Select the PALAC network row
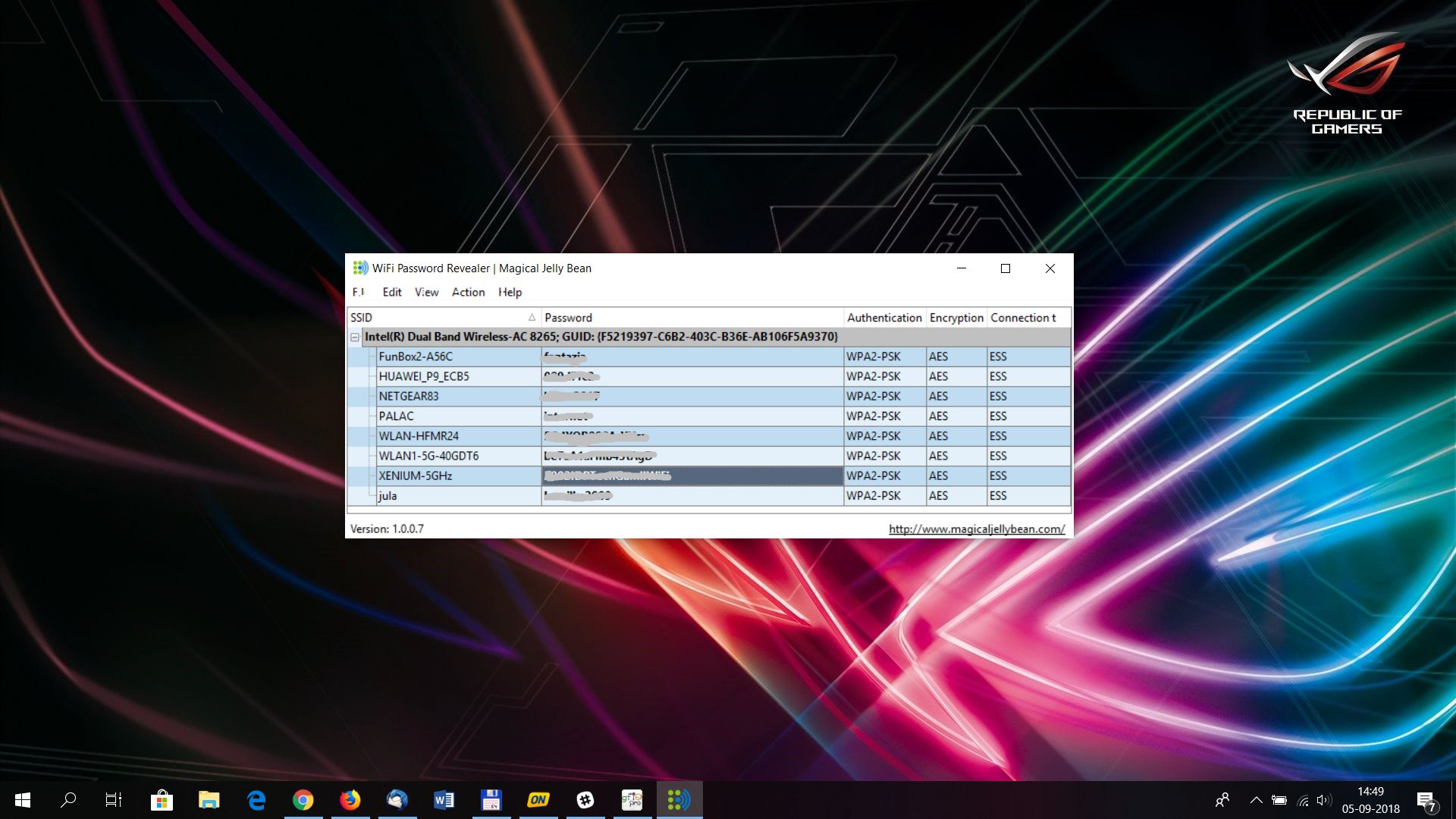 coord(709,416)
